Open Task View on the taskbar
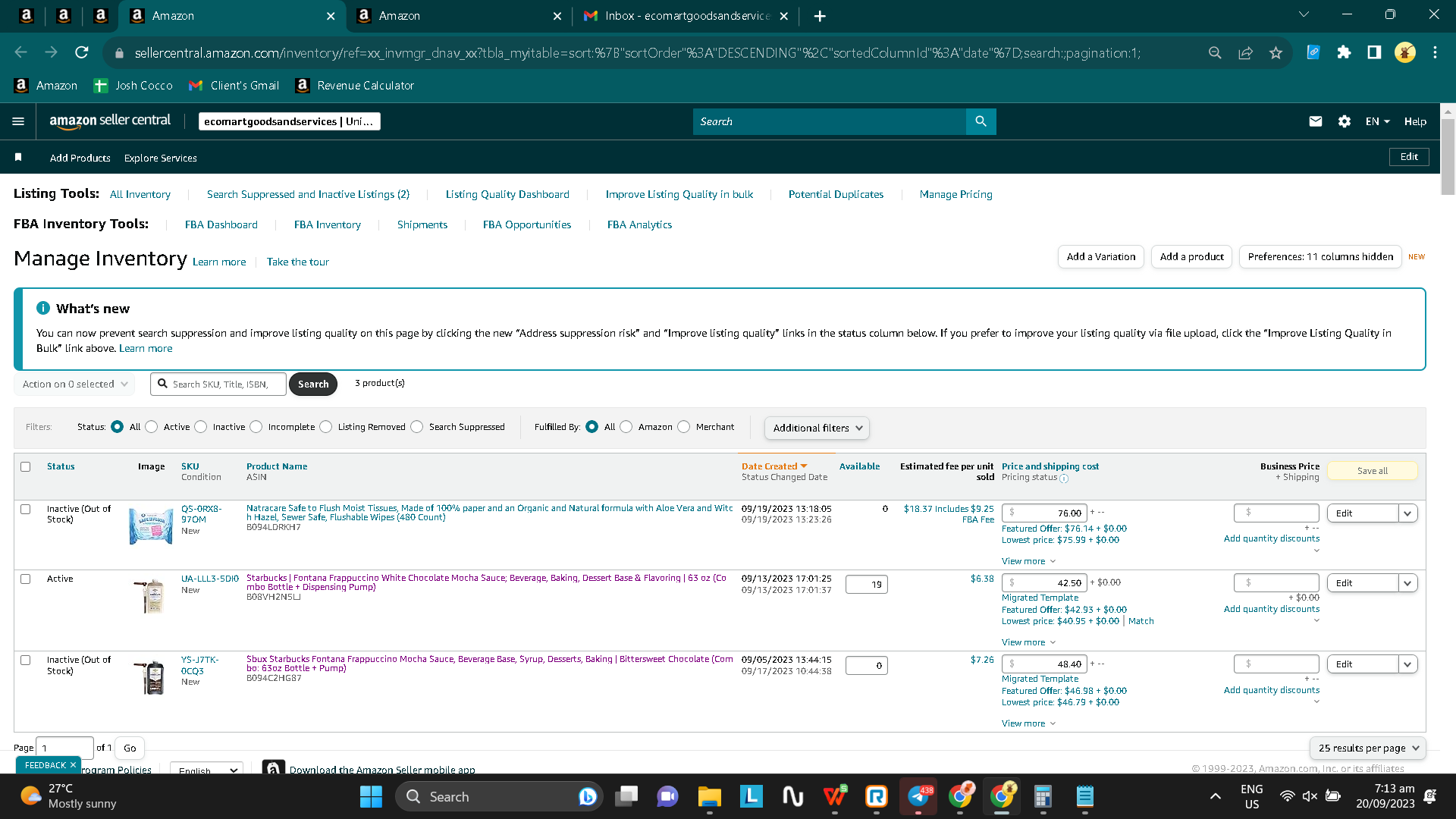 626,796
